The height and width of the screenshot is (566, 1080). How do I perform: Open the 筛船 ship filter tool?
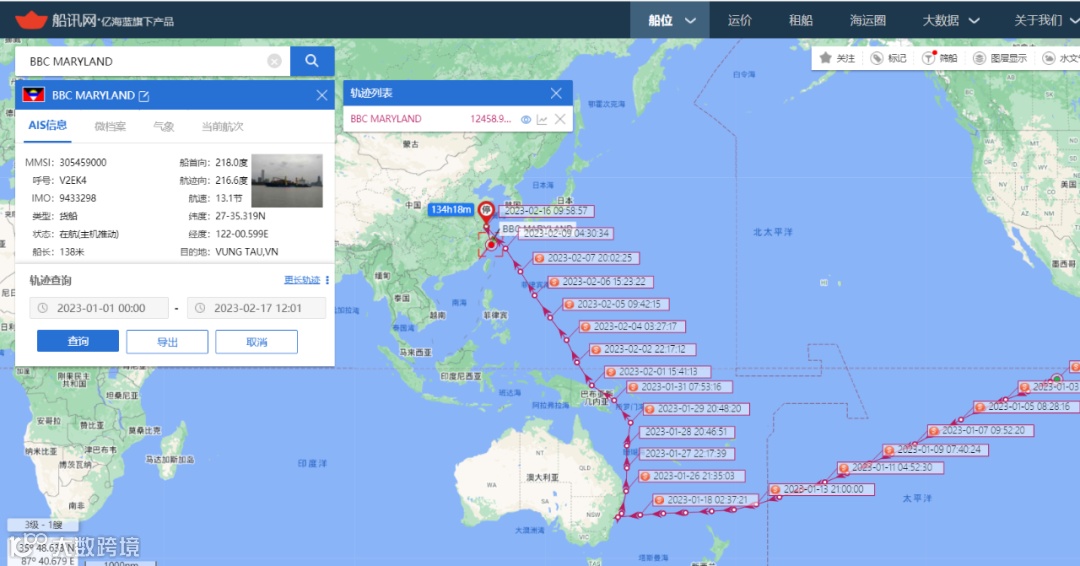pos(940,58)
